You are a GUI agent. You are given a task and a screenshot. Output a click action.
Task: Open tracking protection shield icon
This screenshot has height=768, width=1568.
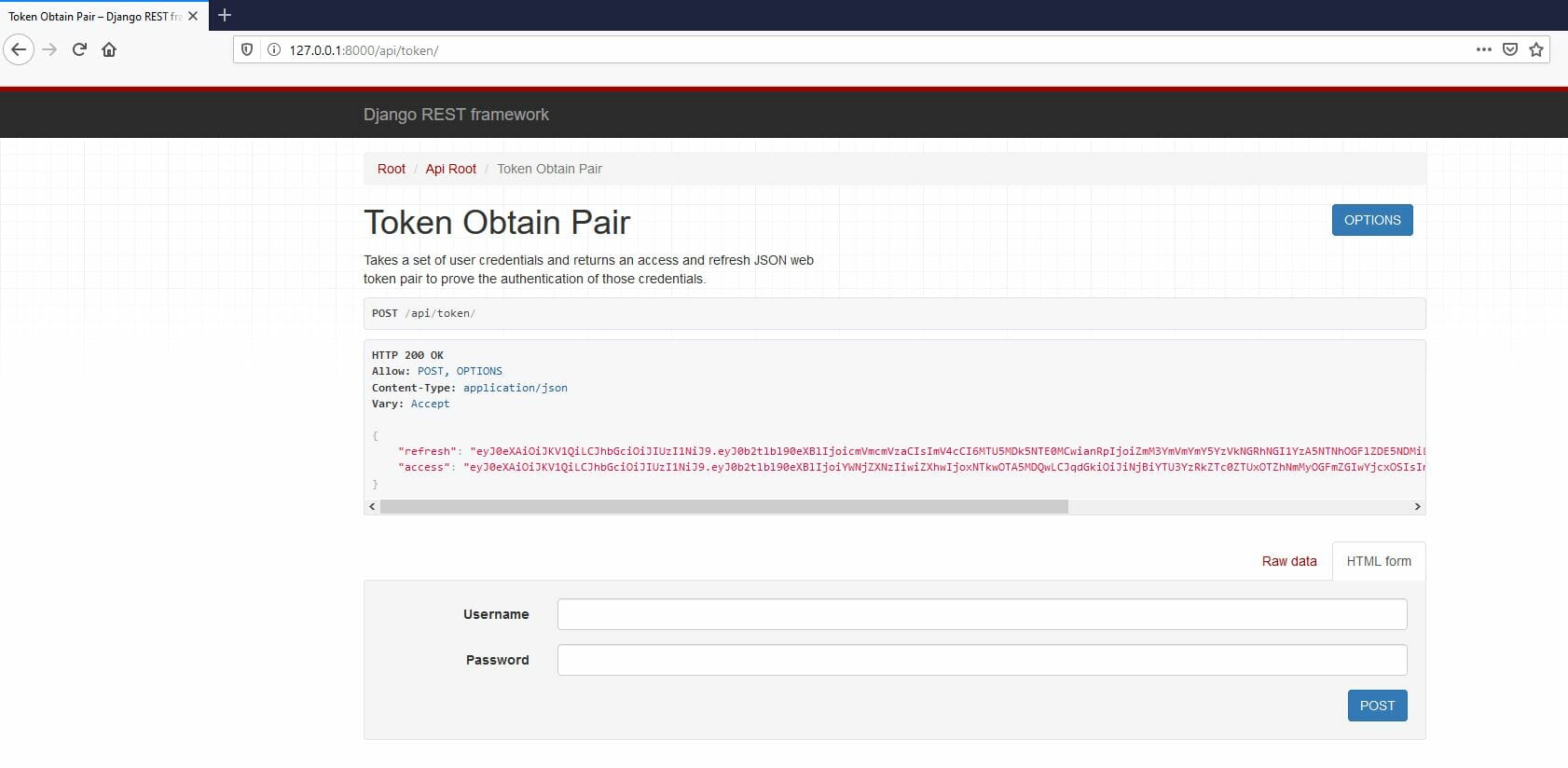[247, 49]
